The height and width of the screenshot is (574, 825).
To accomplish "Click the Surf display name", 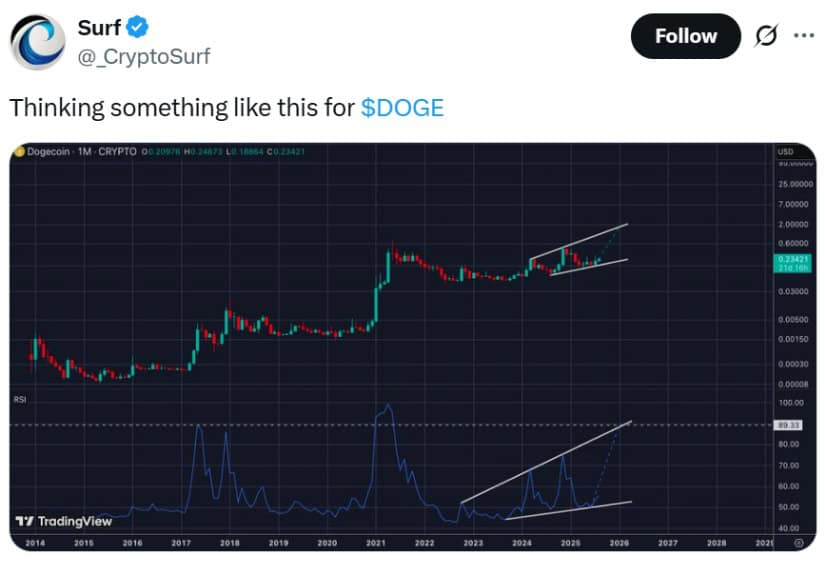I will 99,27.
